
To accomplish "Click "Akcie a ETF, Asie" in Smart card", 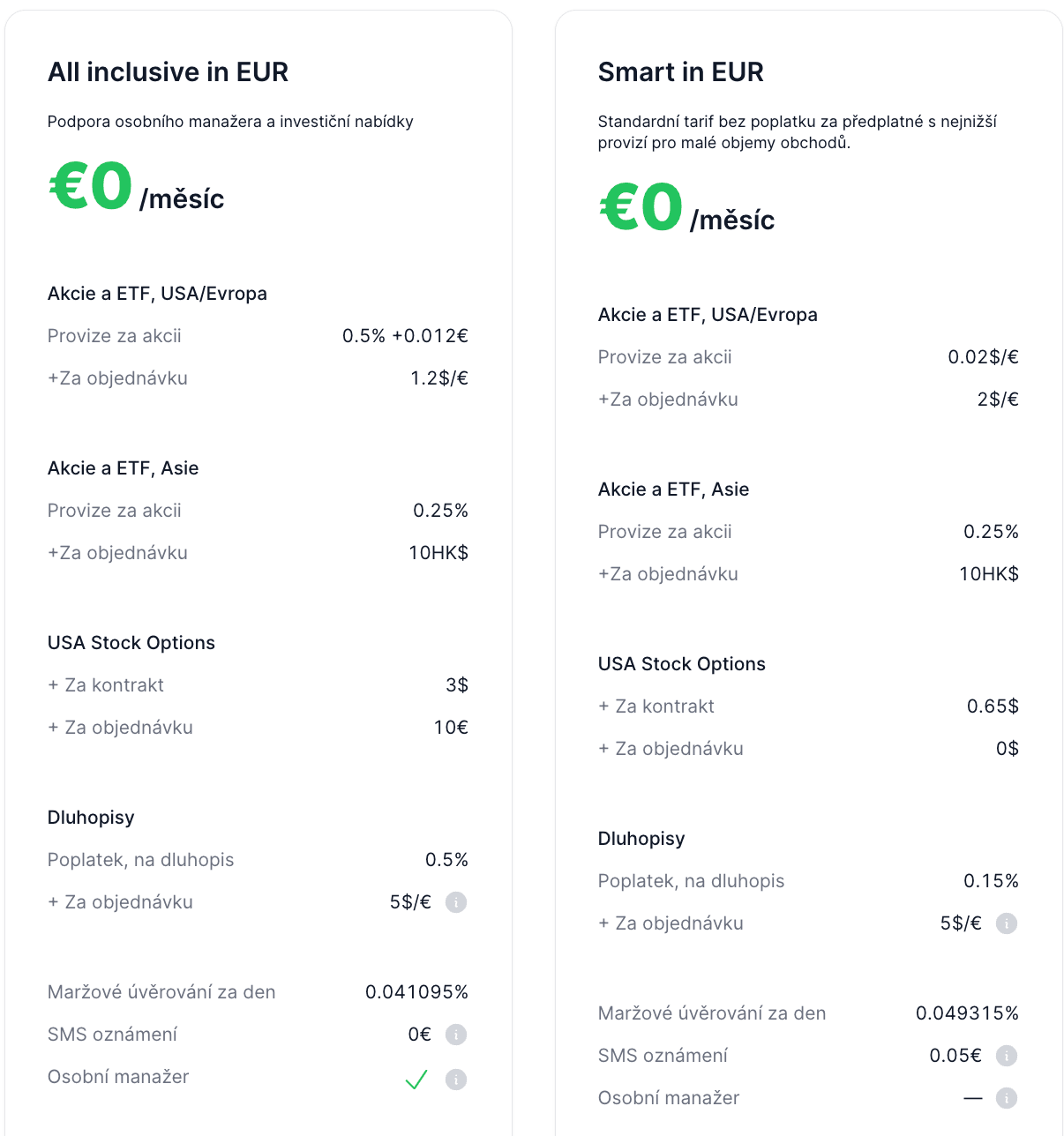I will tap(673, 490).
